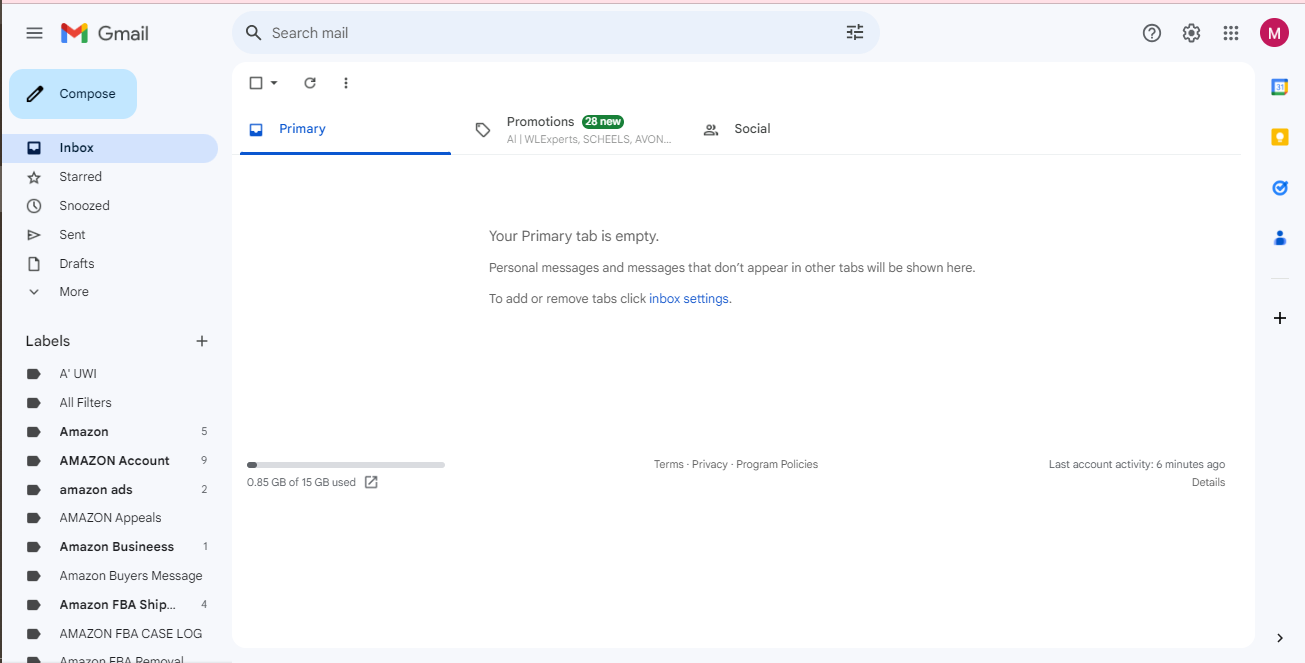The image size is (1305, 663).
Task: Switch to the Primary tab
Action: point(345,129)
